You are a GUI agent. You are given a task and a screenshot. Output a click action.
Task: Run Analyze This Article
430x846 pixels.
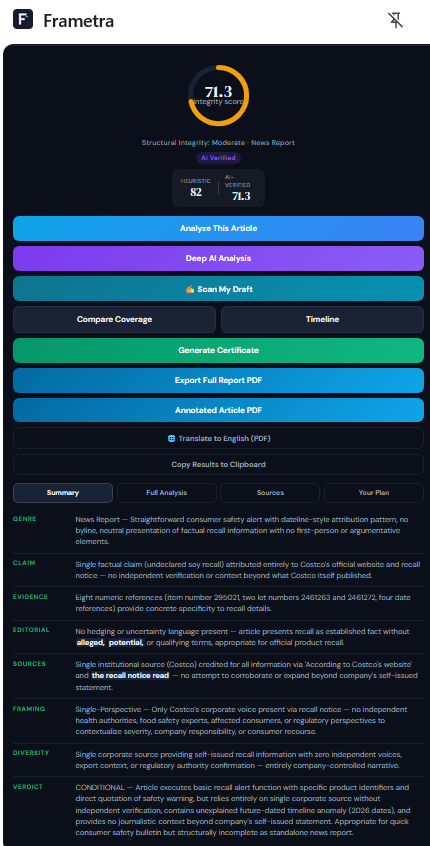[219, 228]
